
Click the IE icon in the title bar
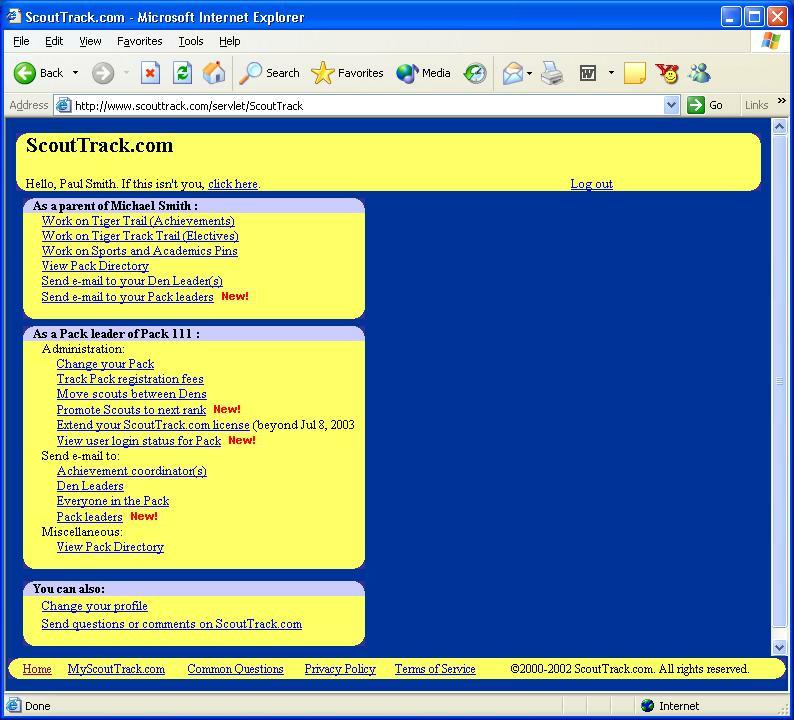point(14,17)
